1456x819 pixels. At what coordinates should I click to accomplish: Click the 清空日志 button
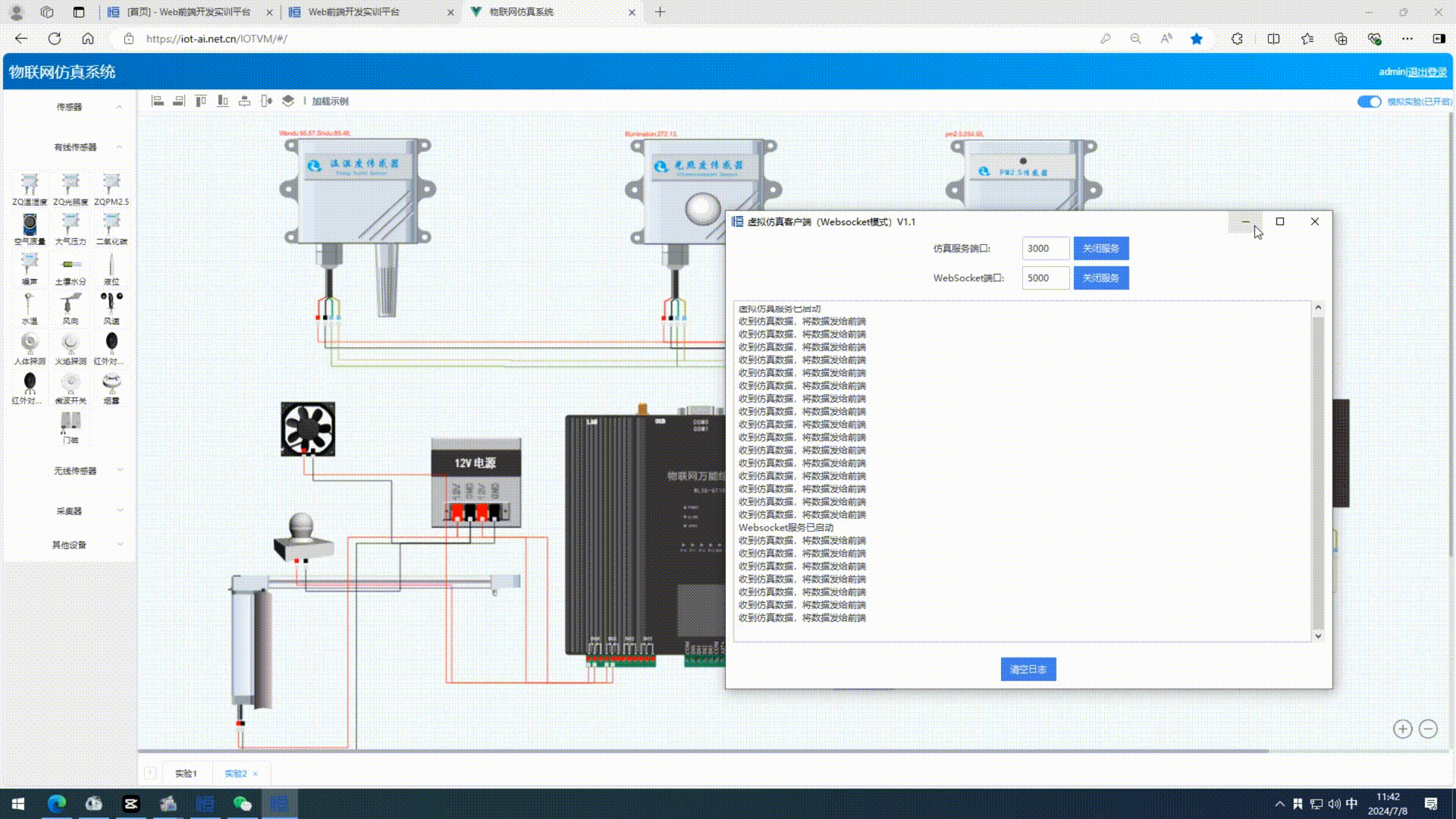point(1028,669)
